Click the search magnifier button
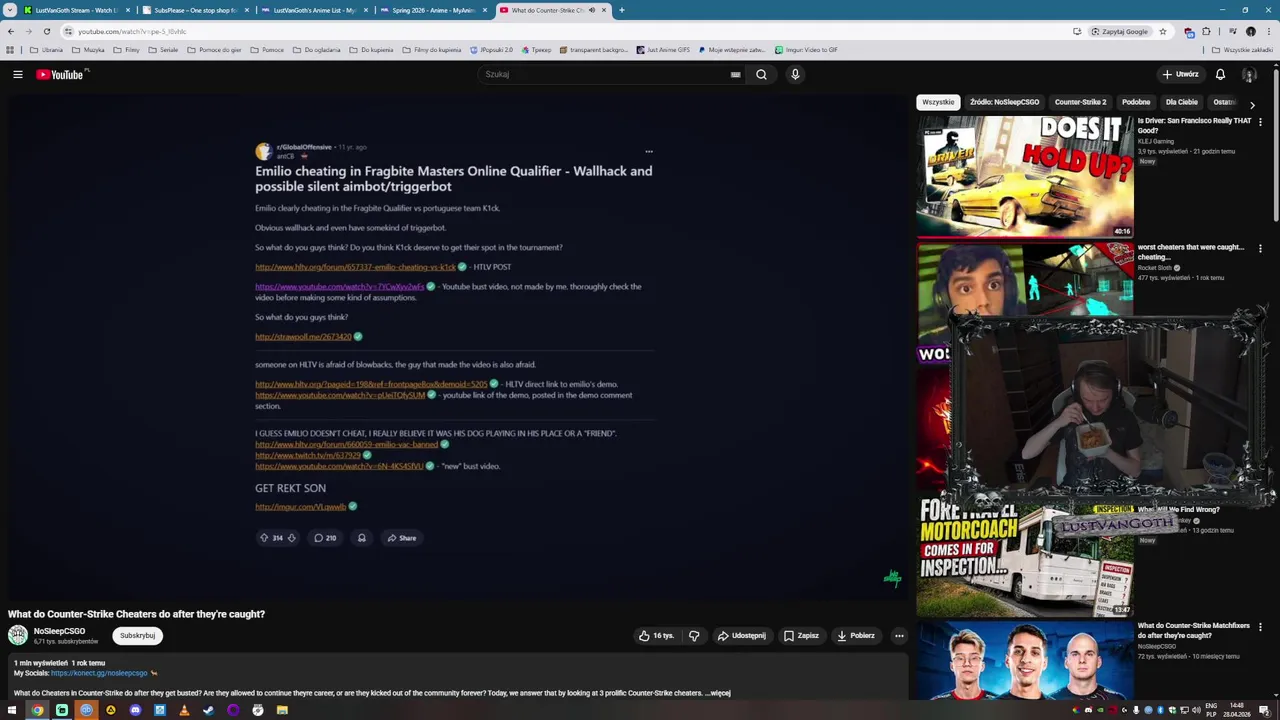The height and width of the screenshot is (720, 1280). coord(761,74)
